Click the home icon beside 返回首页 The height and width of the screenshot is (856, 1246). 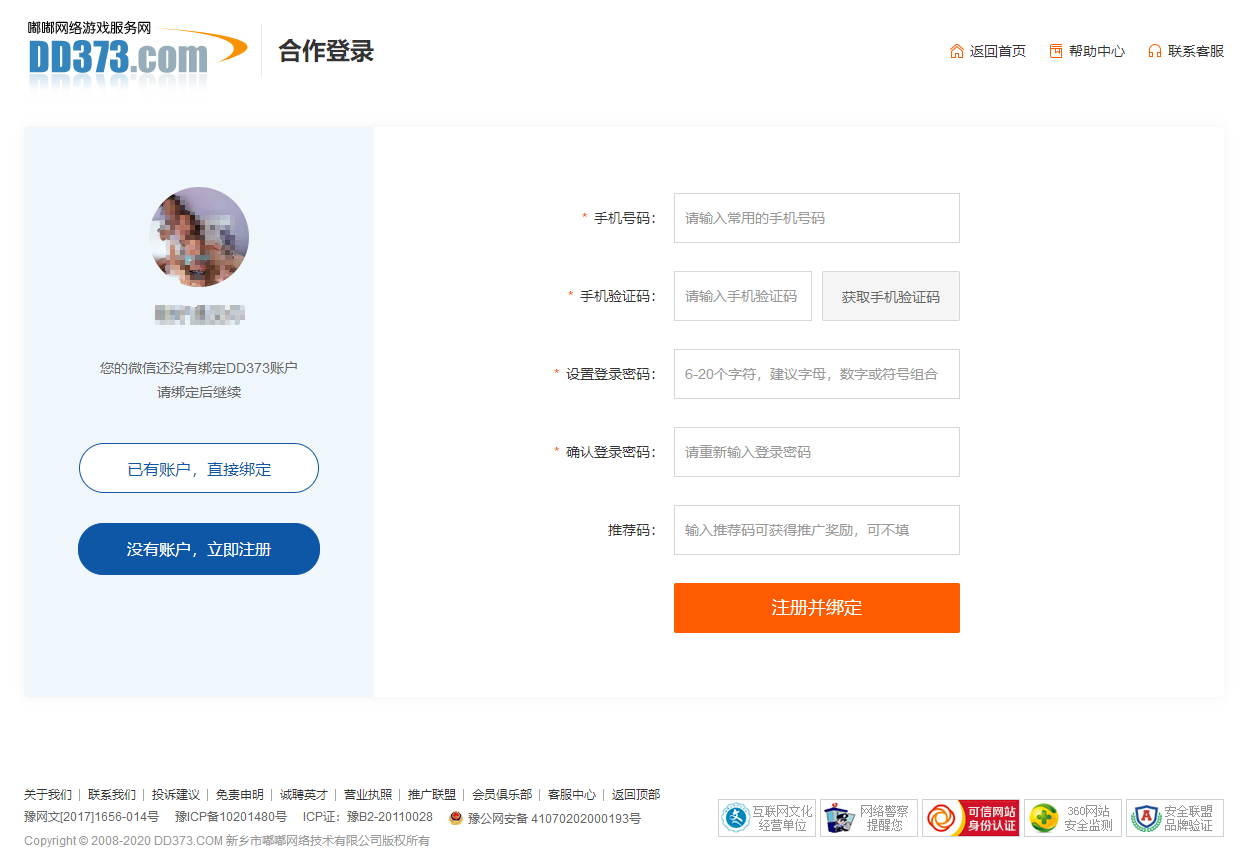coord(957,51)
